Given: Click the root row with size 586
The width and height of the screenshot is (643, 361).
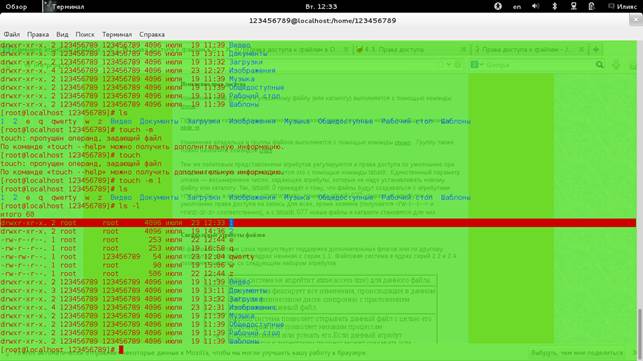Looking at the screenshot, I should (117, 274).
